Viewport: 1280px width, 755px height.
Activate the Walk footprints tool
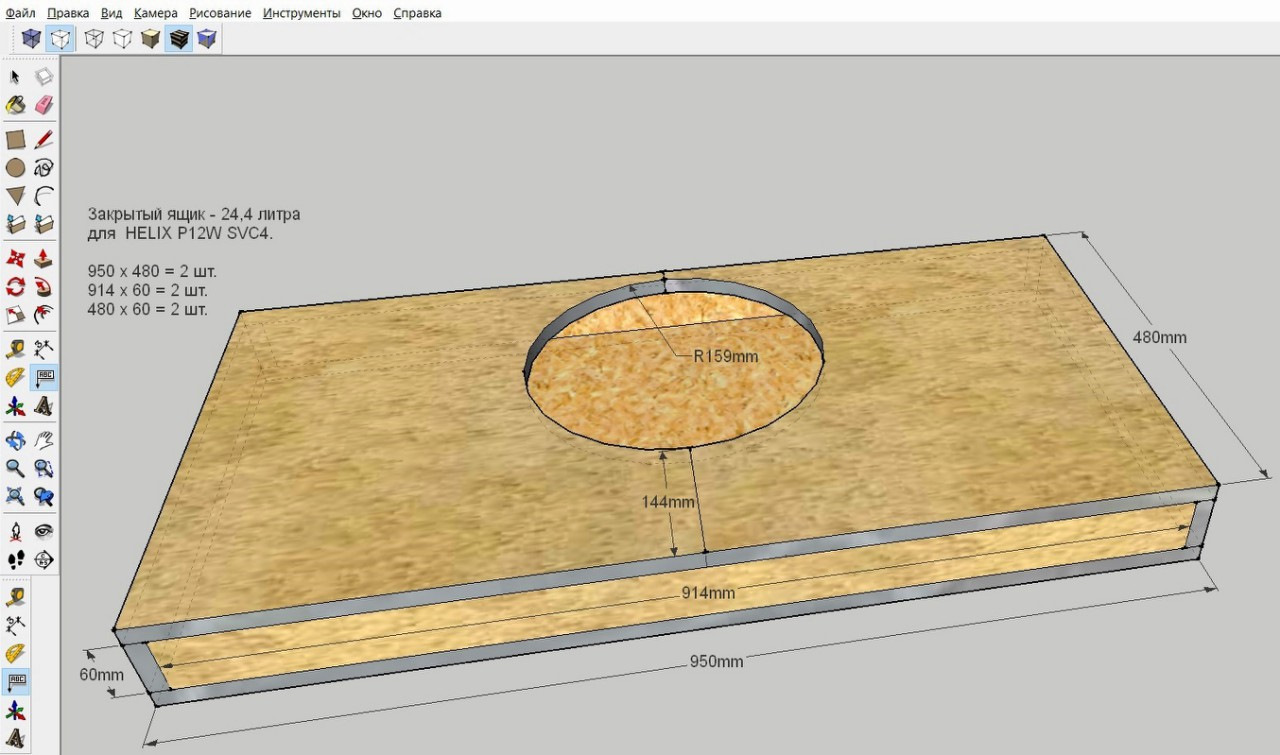(16, 559)
